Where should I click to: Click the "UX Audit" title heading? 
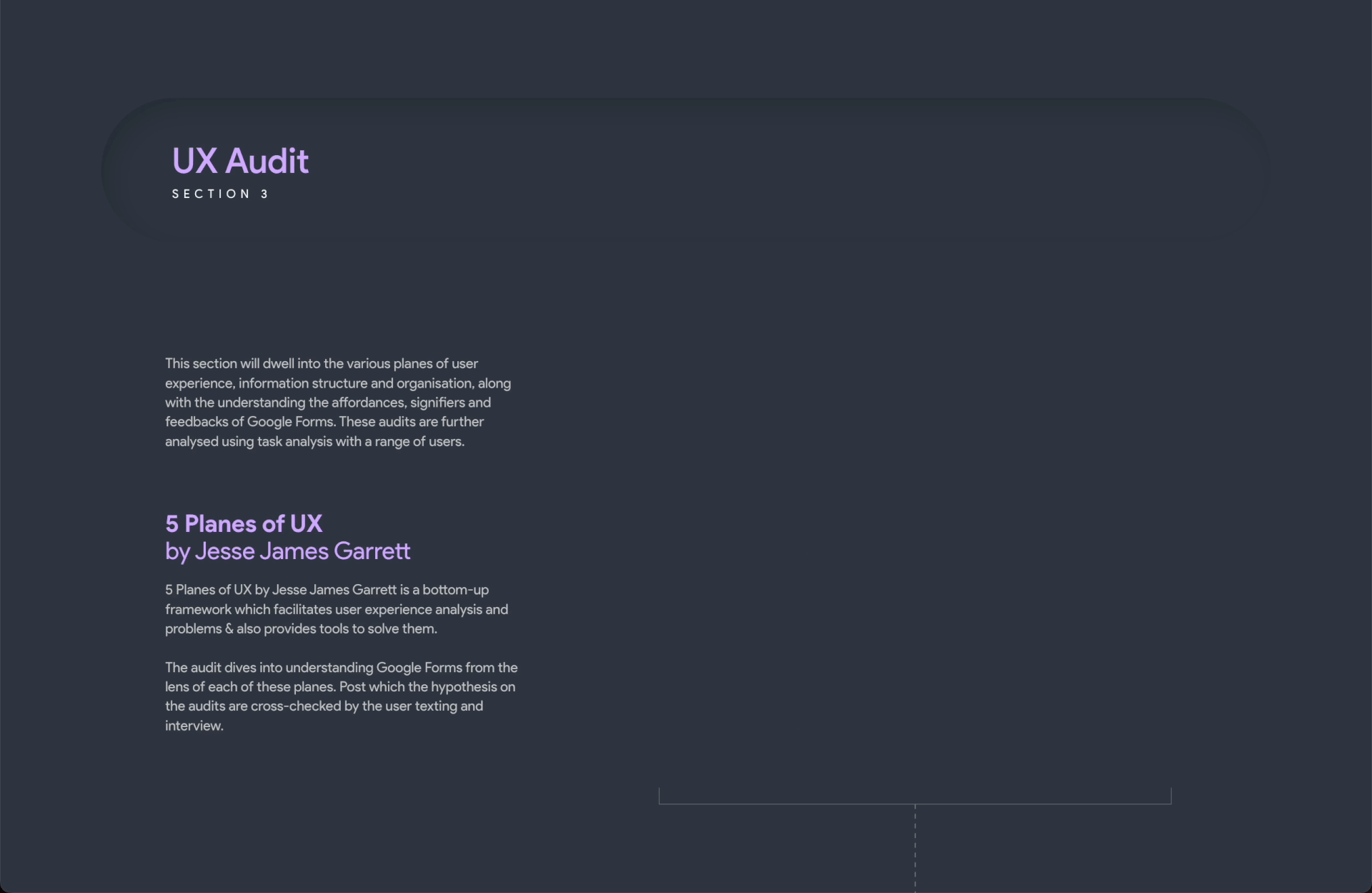240,161
